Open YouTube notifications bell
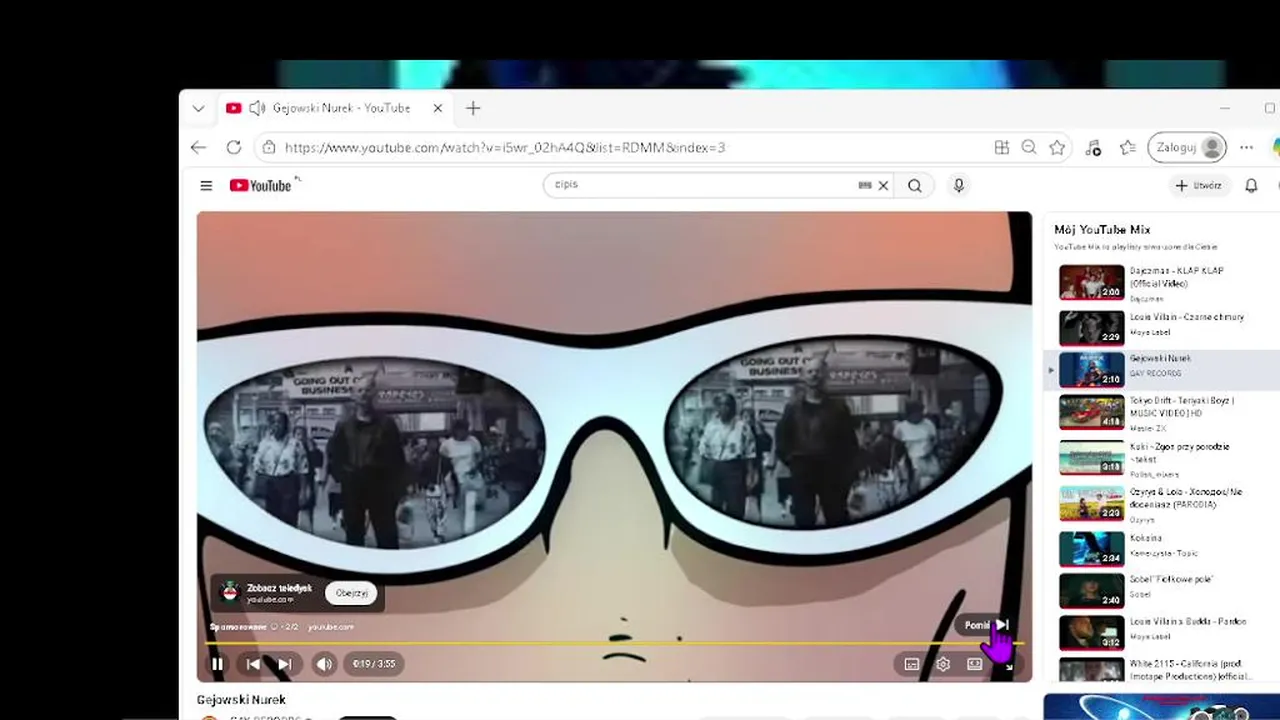Image resolution: width=1280 pixels, height=720 pixels. (x=1251, y=185)
